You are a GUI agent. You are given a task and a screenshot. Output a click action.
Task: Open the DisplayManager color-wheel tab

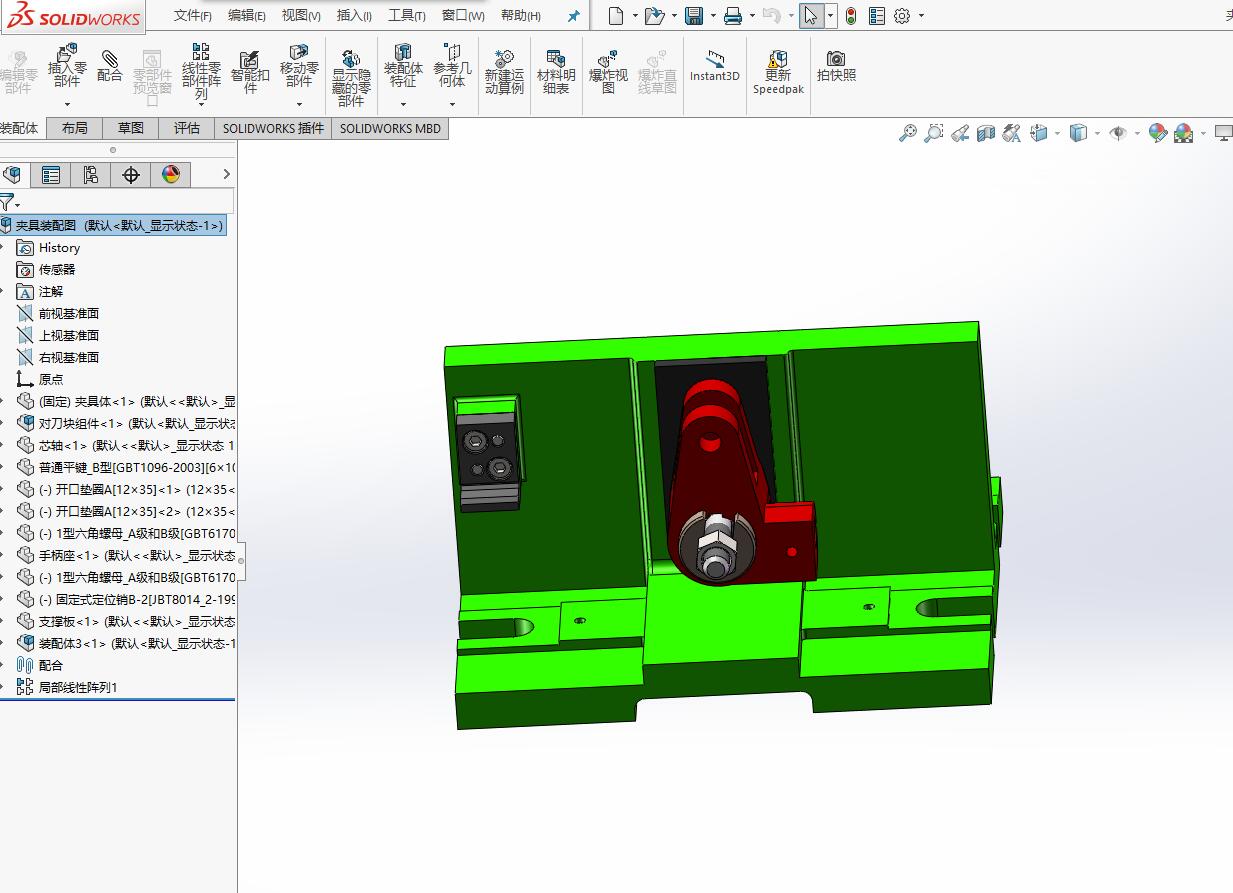pyautogui.click(x=171, y=175)
